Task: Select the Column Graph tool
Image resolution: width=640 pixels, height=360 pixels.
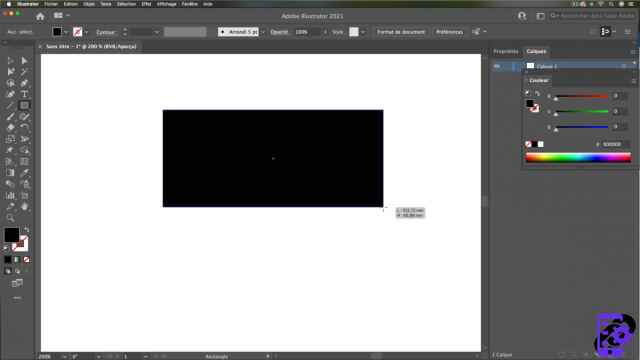Action: (x=10, y=196)
